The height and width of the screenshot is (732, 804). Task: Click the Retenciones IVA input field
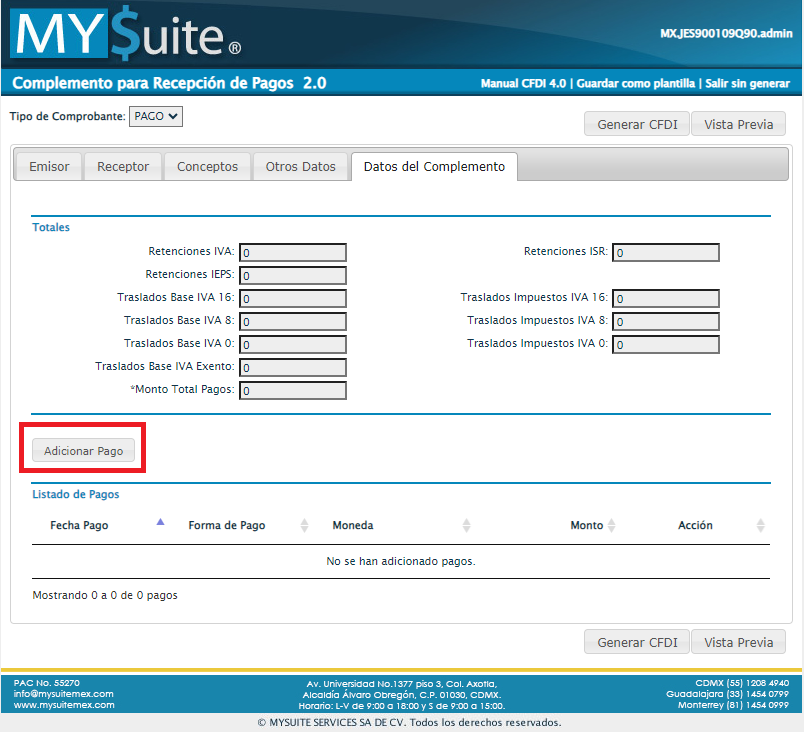click(293, 253)
